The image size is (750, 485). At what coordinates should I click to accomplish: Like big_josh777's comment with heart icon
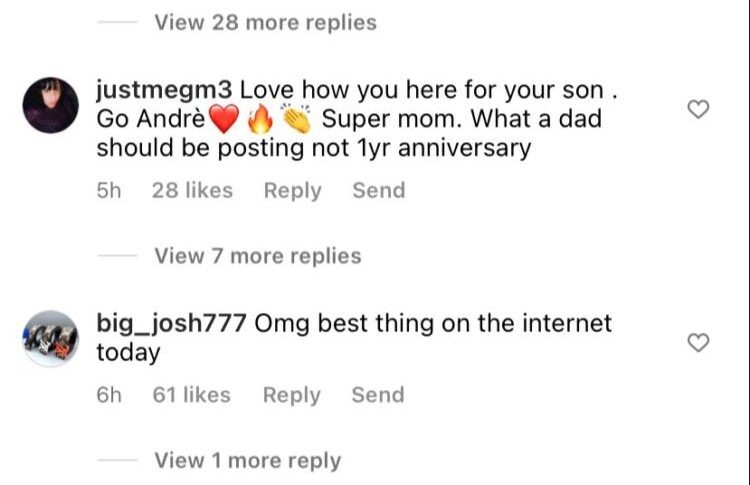[x=699, y=343]
